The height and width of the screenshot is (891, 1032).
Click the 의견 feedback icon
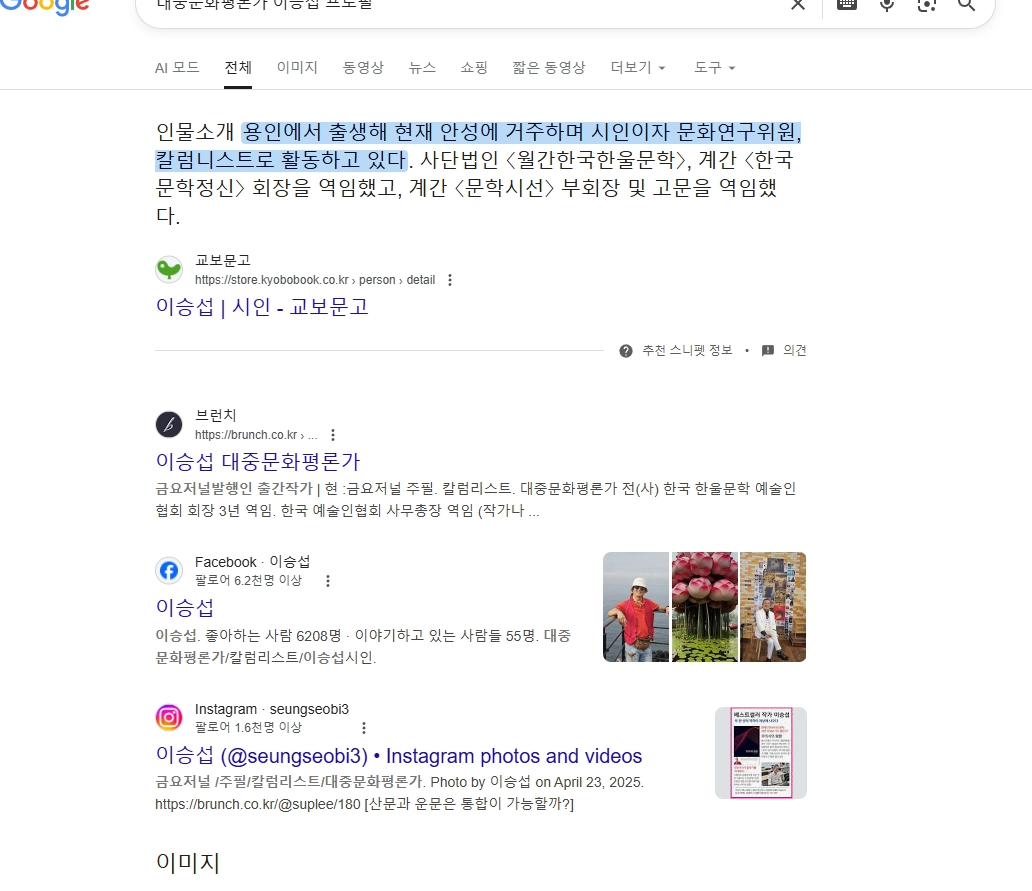click(x=768, y=351)
